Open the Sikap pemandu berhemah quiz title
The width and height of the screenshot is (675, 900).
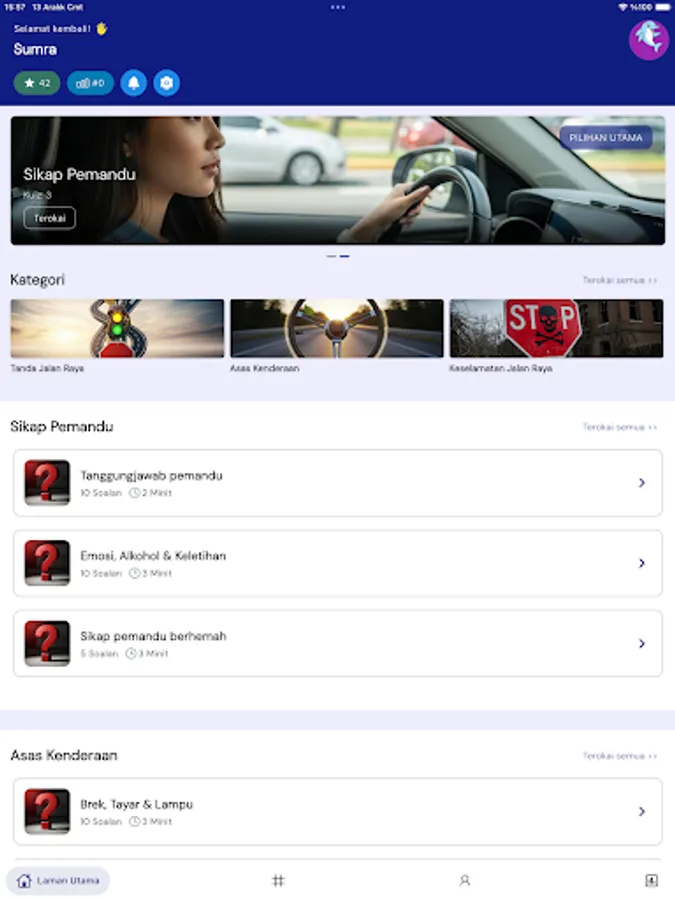coord(153,636)
